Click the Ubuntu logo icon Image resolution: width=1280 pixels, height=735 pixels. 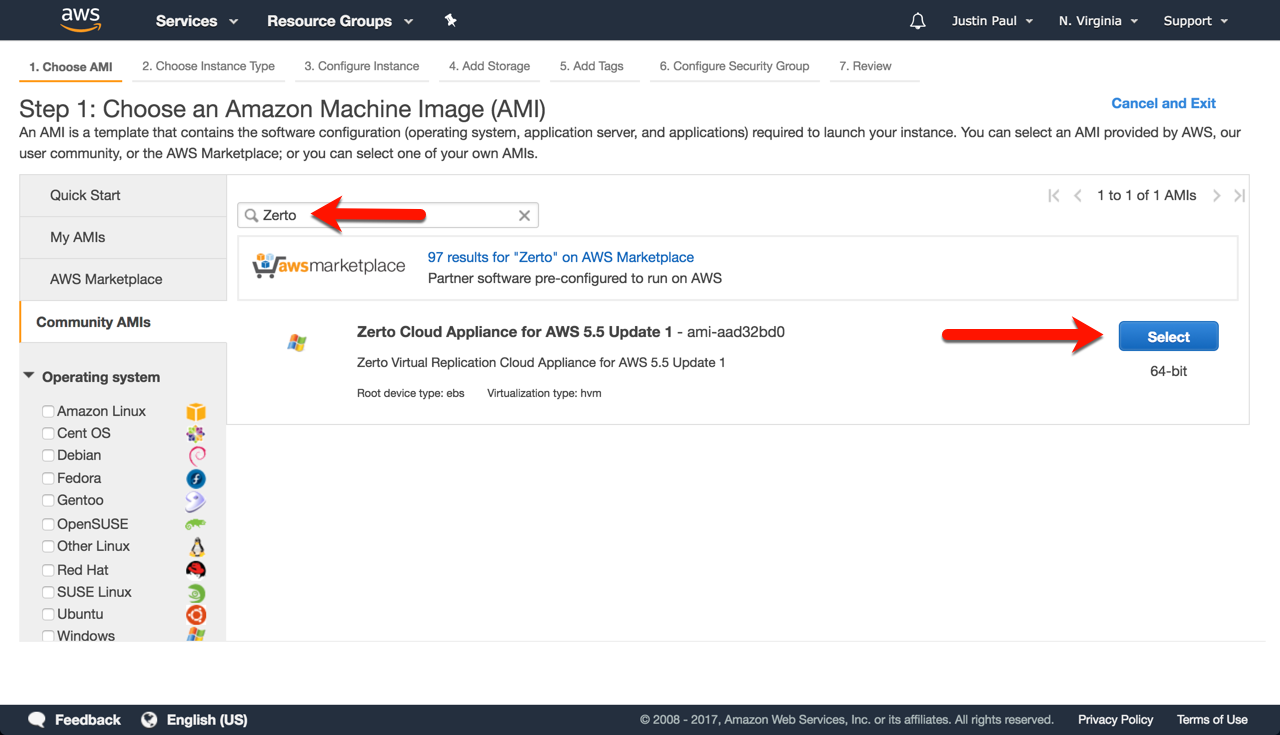(x=196, y=614)
